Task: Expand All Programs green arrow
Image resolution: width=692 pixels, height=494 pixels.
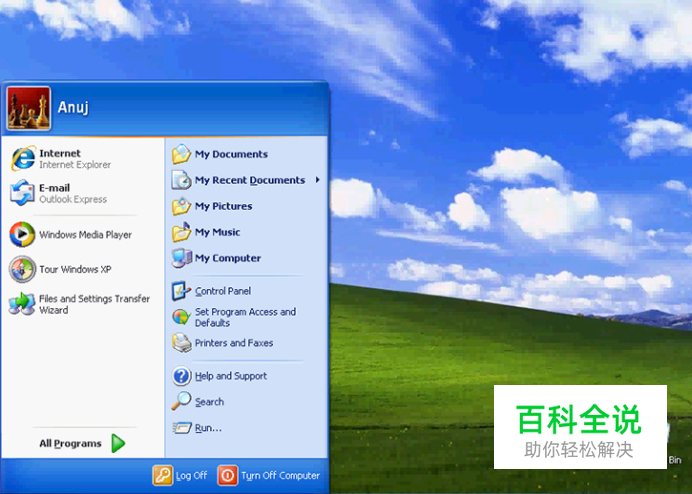Action: 118,443
